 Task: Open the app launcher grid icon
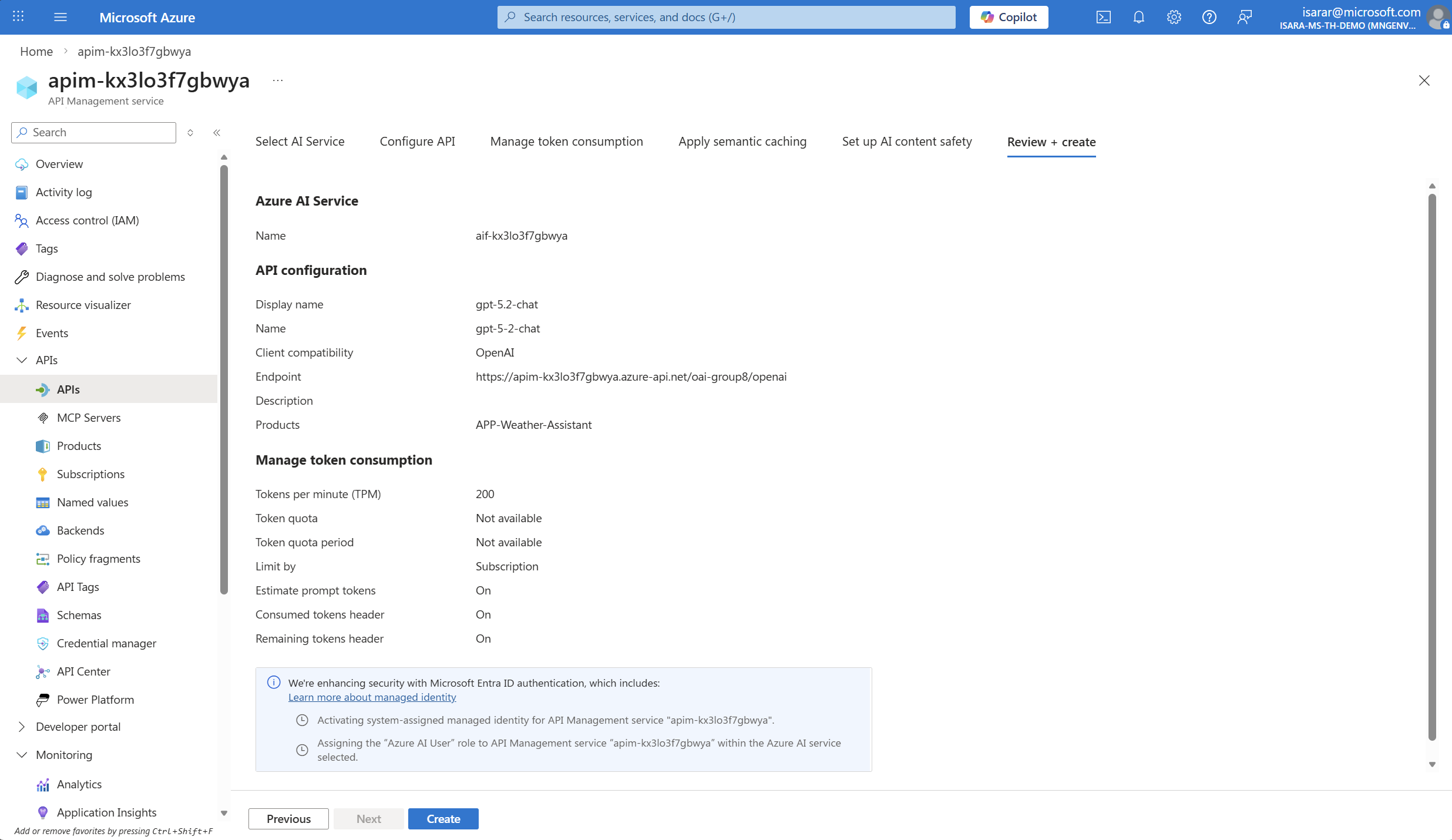coord(18,17)
